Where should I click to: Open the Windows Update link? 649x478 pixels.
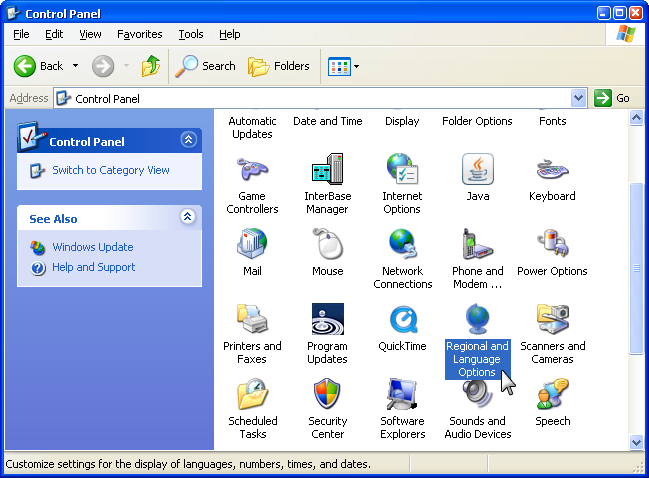click(93, 247)
